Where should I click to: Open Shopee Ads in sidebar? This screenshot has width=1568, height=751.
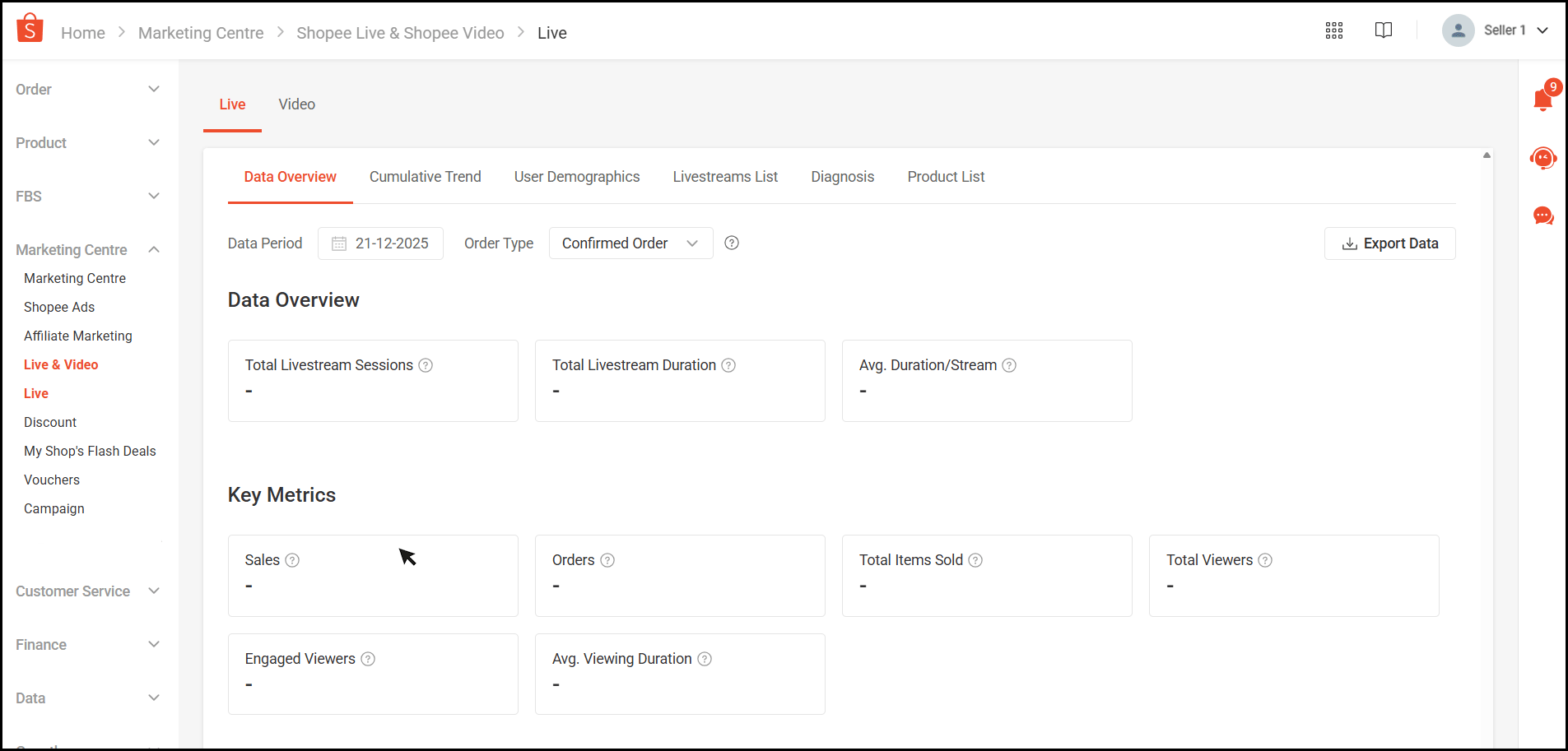[59, 307]
